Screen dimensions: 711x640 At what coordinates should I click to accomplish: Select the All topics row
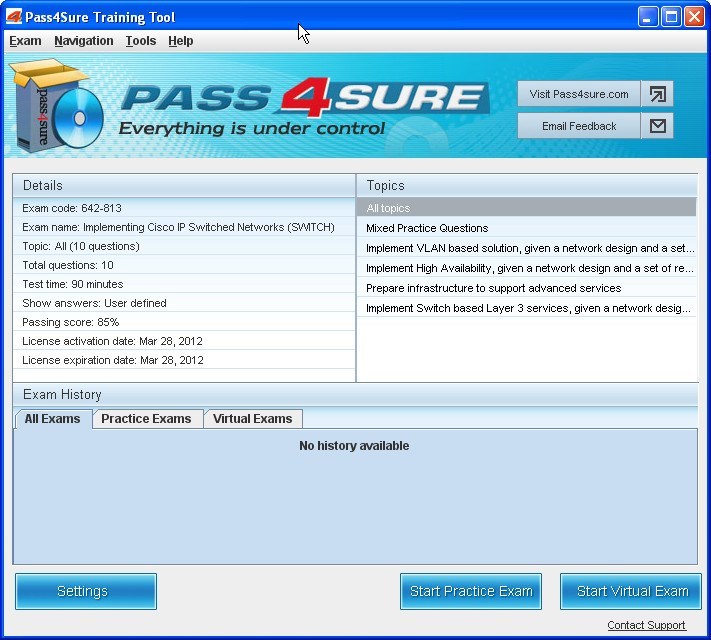tap(526, 208)
